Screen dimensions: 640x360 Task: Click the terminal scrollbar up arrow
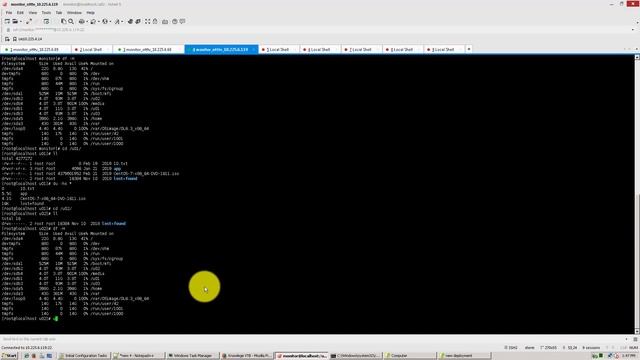pyautogui.click(x=637, y=57)
